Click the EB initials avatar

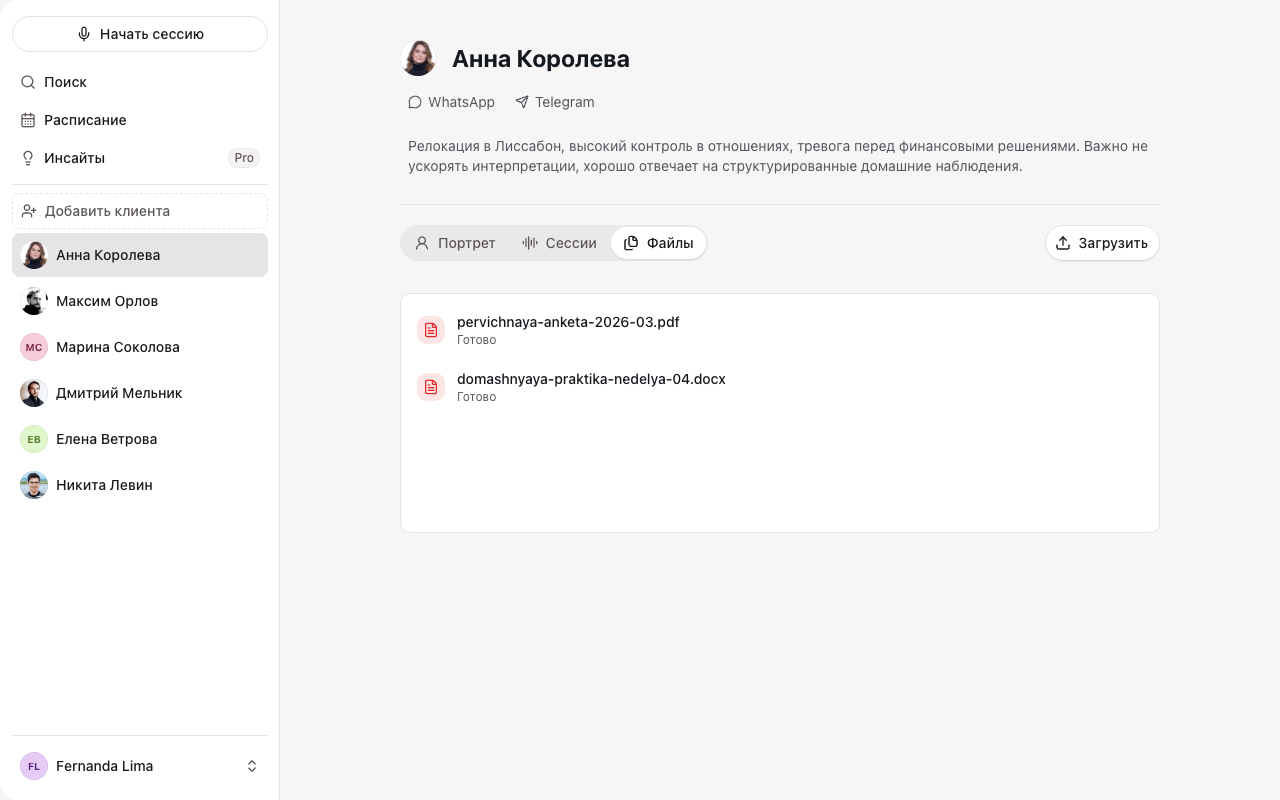(x=34, y=439)
